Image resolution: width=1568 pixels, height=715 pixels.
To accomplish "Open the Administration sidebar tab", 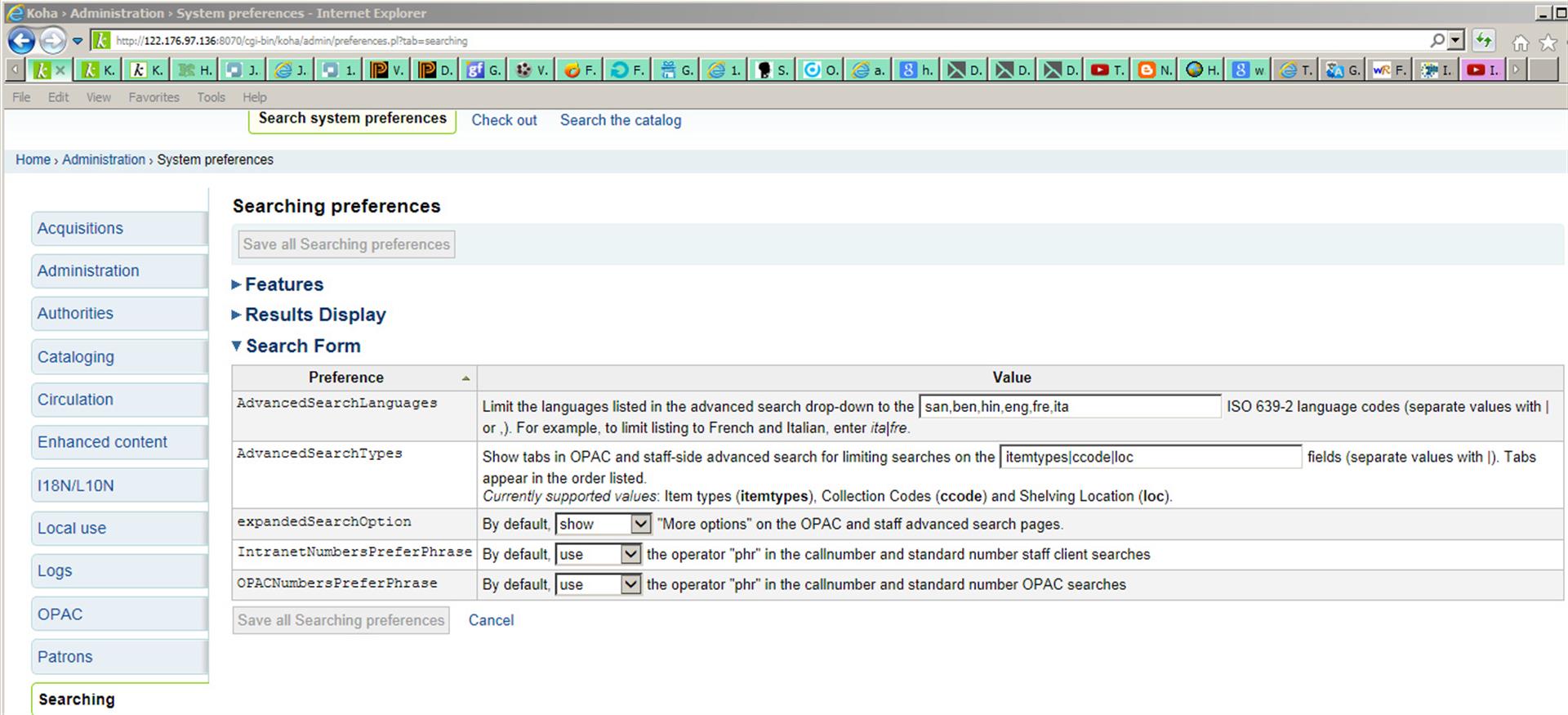I will [119, 271].
